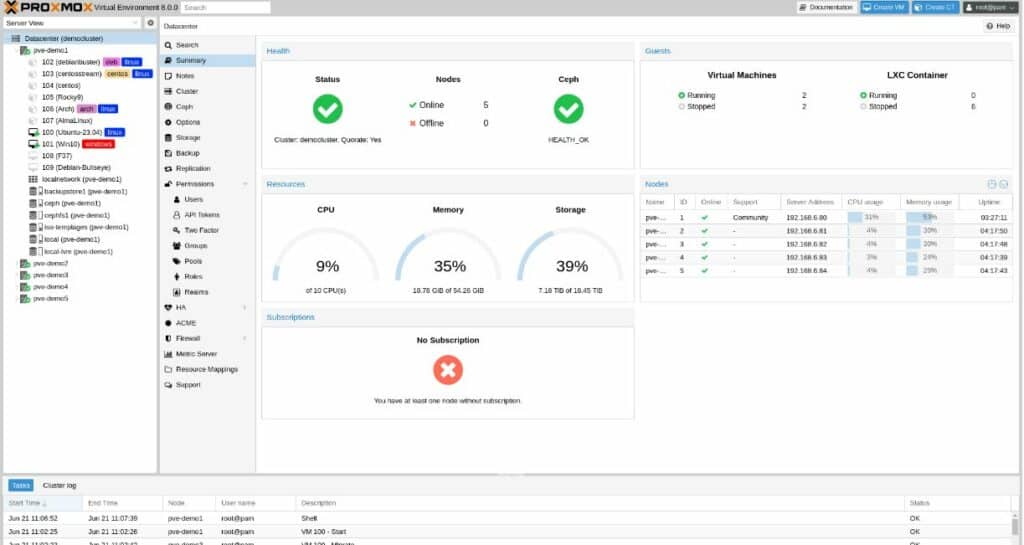Open the Search menu item
The width and height of the screenshot is (1024, 545).
(206, 45)
